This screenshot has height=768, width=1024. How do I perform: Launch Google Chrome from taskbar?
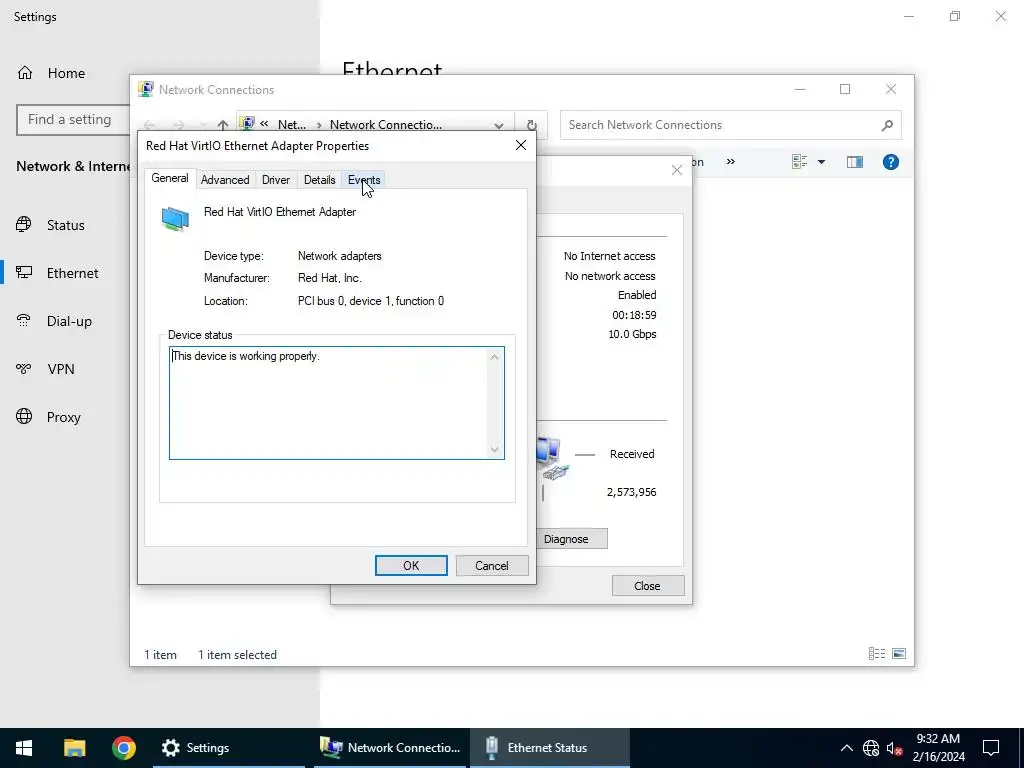point(123,748)
